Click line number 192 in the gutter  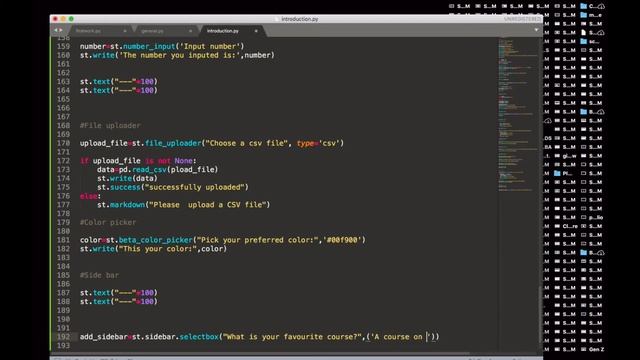(x=63, y=337)
